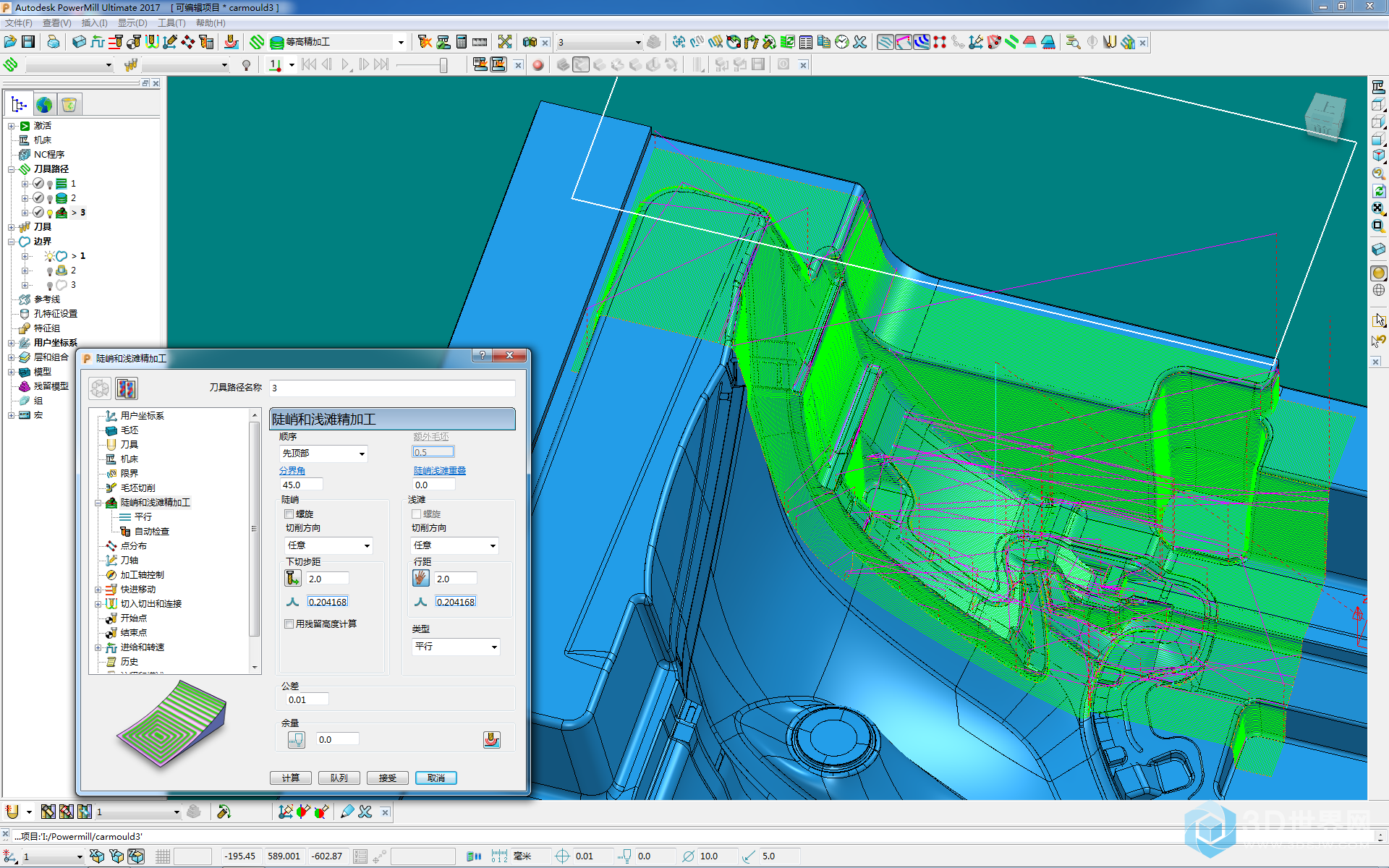
Task: Open explorer tree tab icon
Action: coord(20,105)
